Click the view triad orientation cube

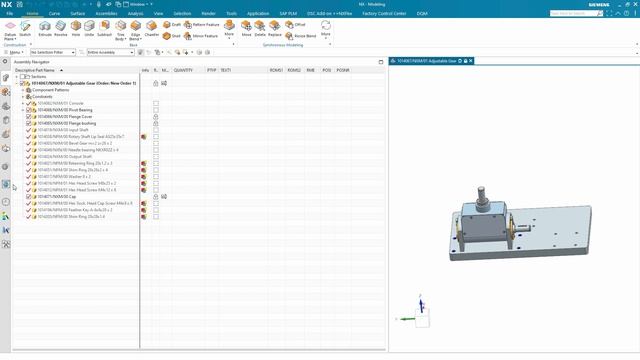click(x=422, y=318)
